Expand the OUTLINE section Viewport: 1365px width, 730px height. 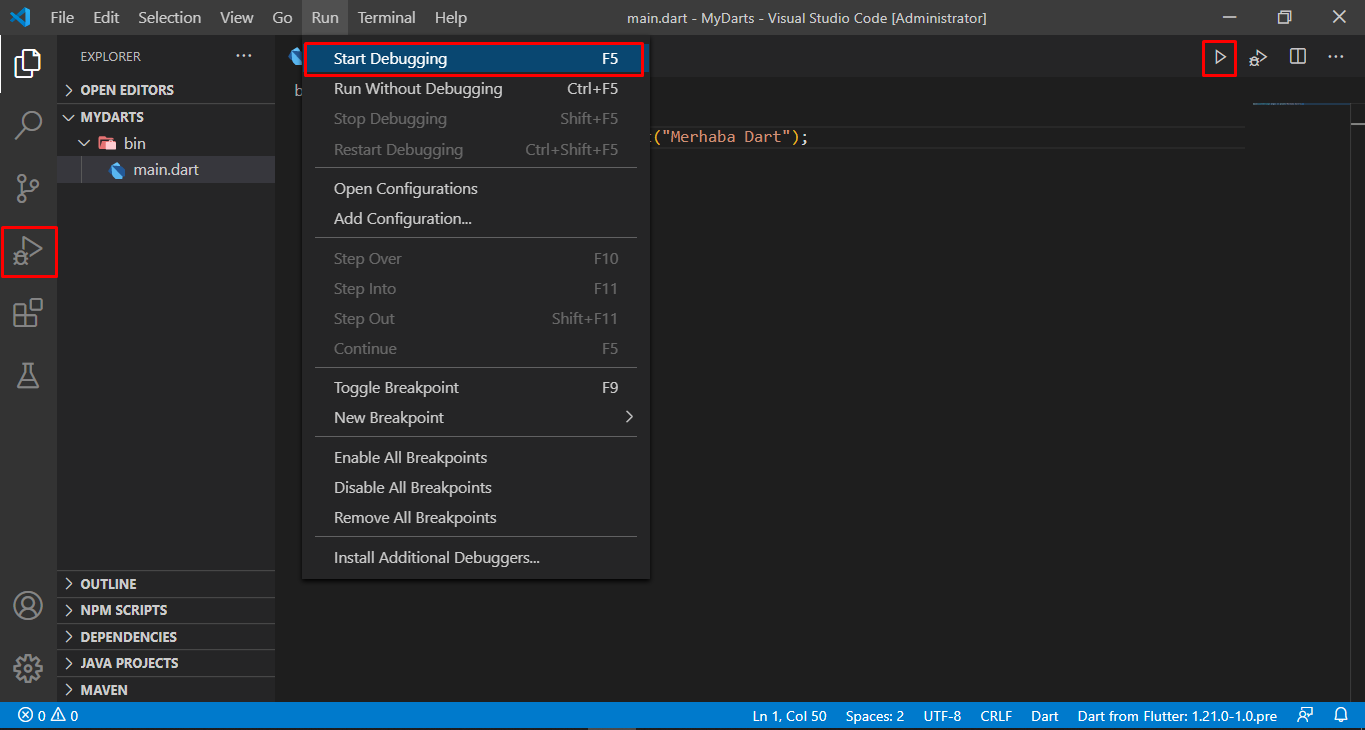click(108, 584)
